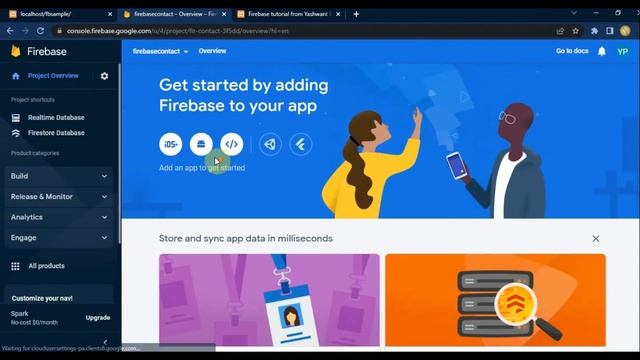This screenshot has width=640, height=360.
Task: Reload the browser page
Action: click(x=40, y=31)
